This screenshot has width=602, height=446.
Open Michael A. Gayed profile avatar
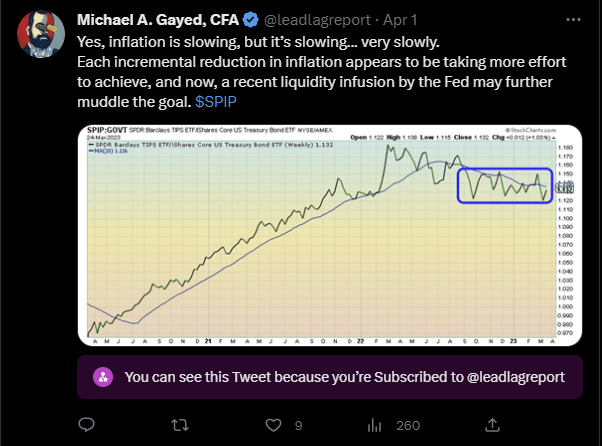tap(41, 35)
